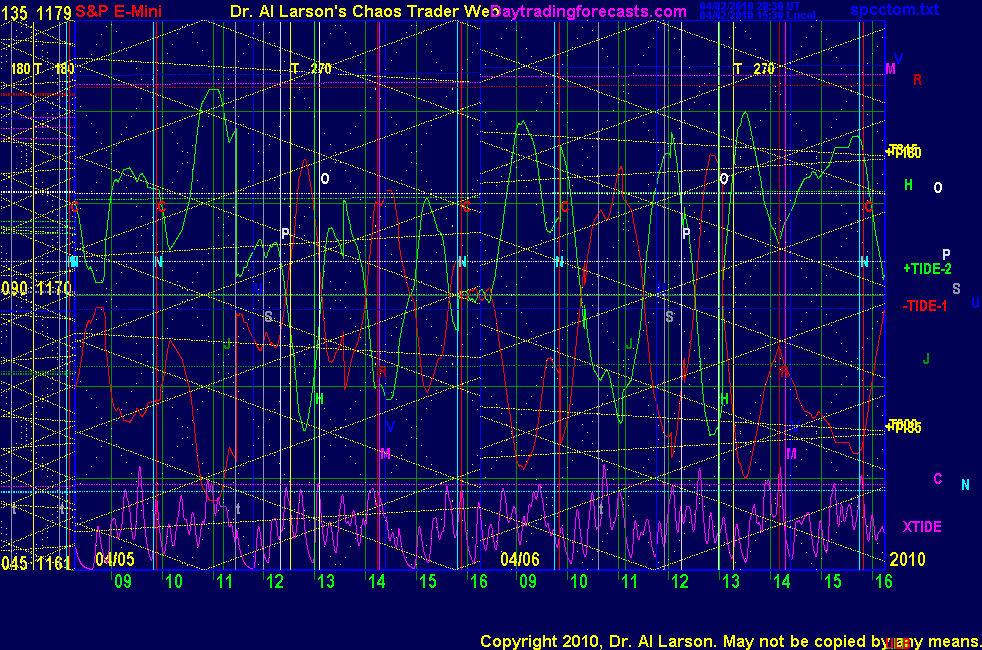Select hour "13" on the 04/05 time axis

[326, 581]
